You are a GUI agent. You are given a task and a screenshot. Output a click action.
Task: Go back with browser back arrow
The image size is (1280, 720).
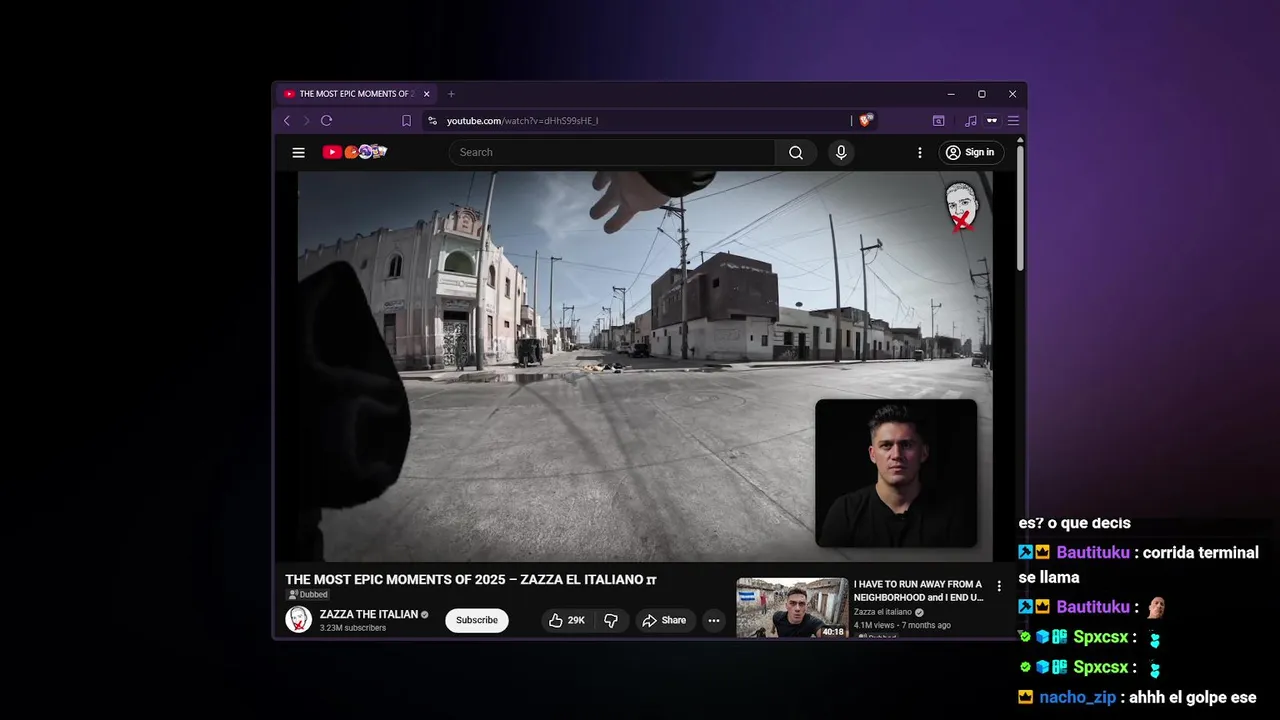coord(287,121)
